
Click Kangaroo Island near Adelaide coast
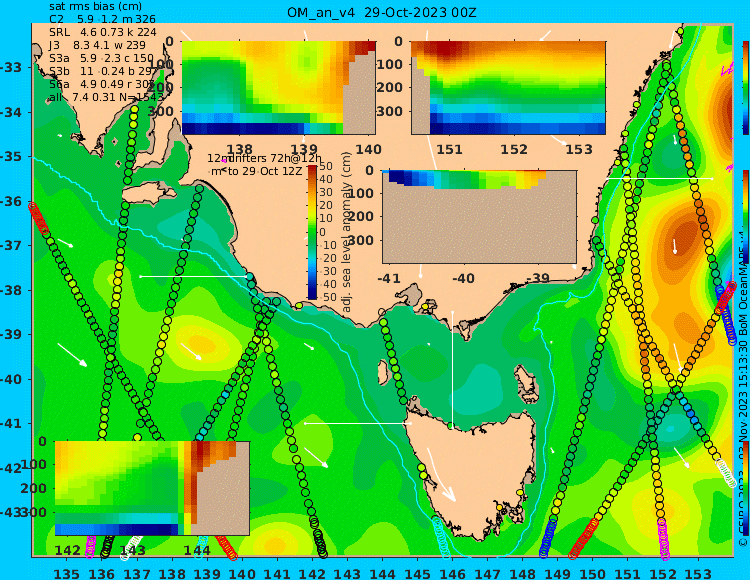tap(150, 194)
